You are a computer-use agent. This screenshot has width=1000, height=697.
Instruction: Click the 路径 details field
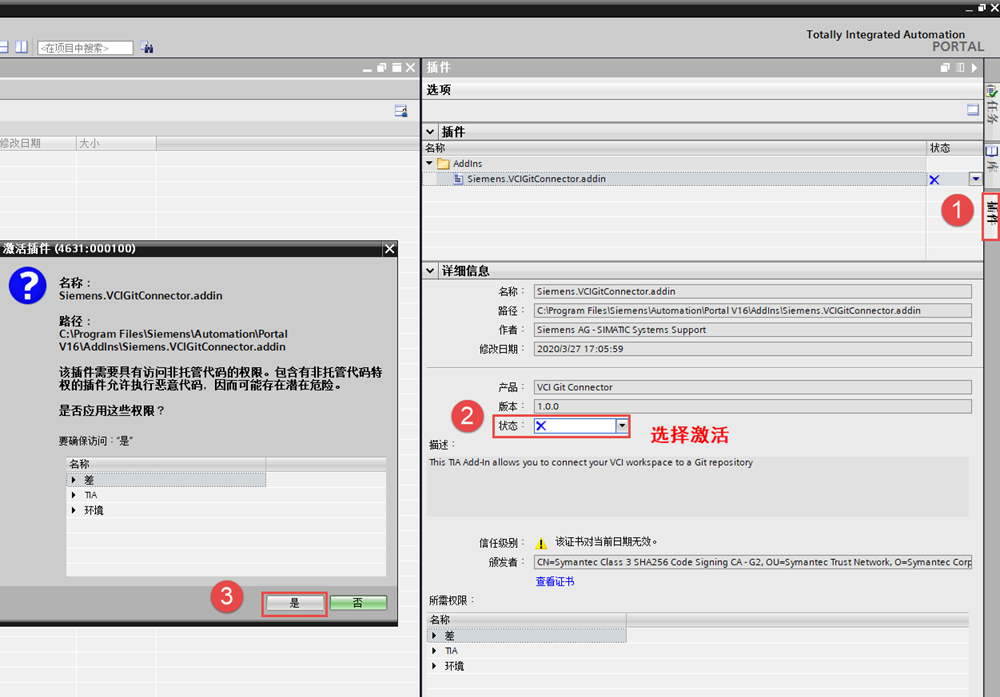(x=753, y=311)
